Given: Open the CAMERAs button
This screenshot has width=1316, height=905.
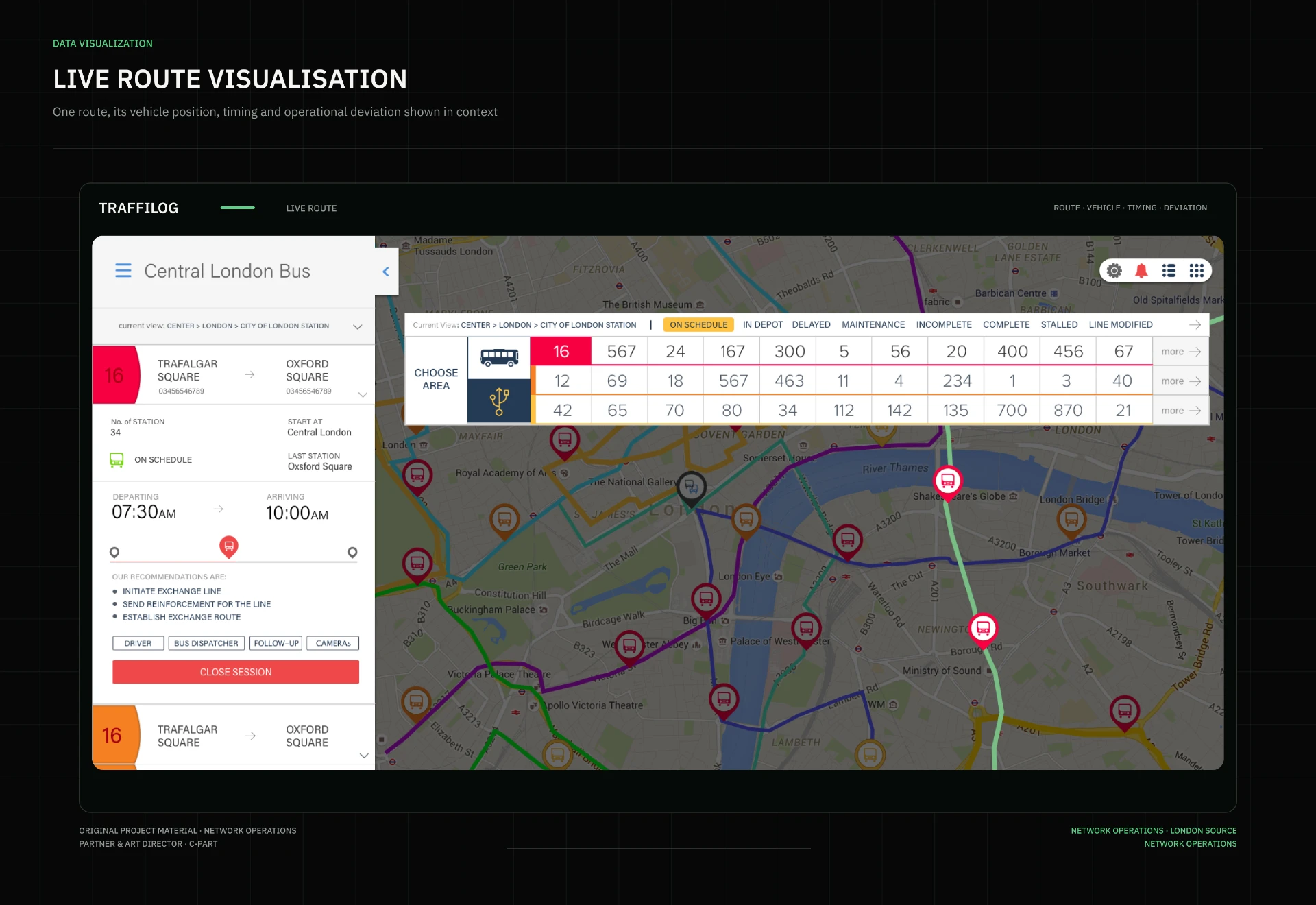Looking at the screenshot, I should point(333,643).
